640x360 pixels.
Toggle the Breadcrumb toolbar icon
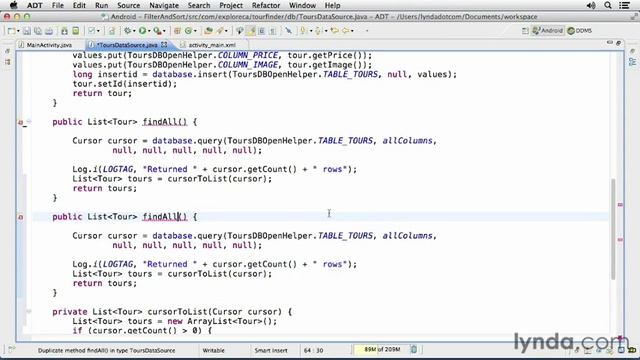[240, 31]
